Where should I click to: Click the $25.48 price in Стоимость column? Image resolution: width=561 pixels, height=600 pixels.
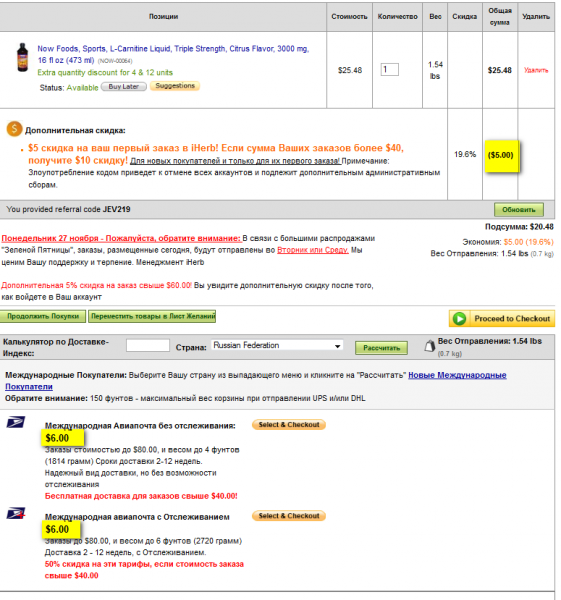coord(349,70)
